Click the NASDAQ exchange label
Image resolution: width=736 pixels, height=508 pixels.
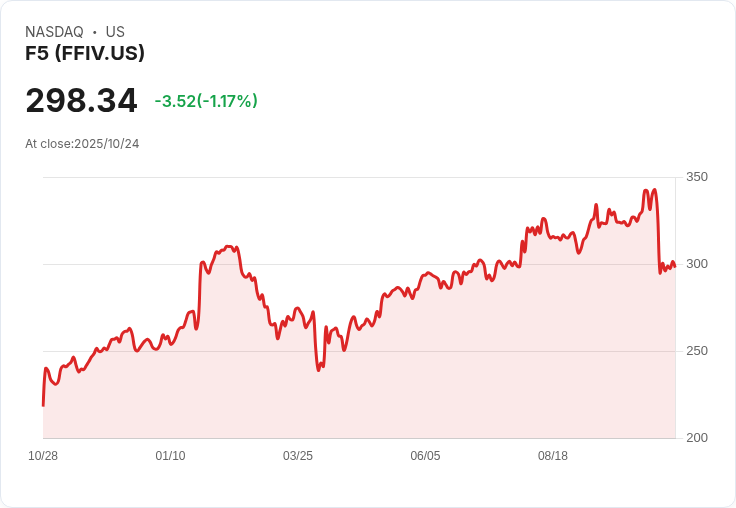[x=54, y=32]
